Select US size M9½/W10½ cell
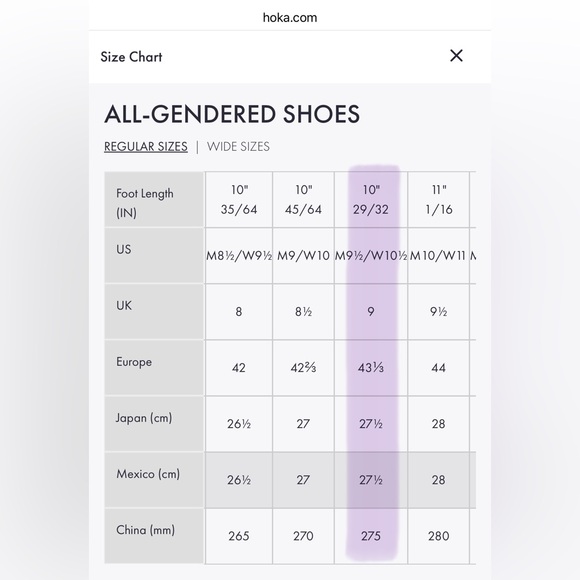 tap(371, 256)
